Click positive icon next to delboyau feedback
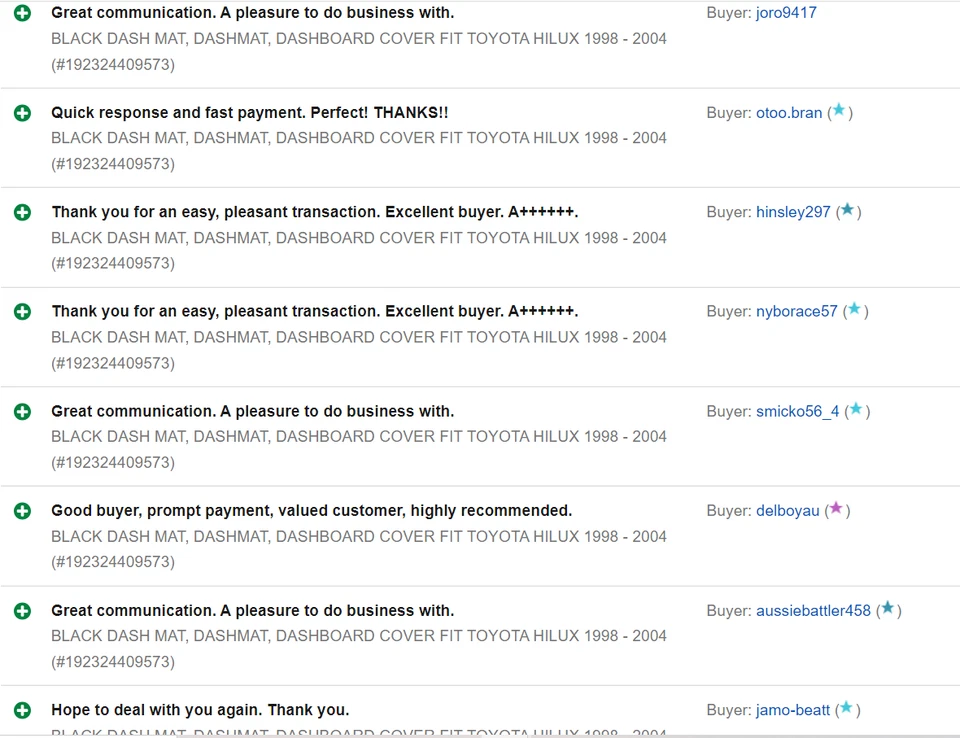Screen dimensions: 960x738 [22, 511]
